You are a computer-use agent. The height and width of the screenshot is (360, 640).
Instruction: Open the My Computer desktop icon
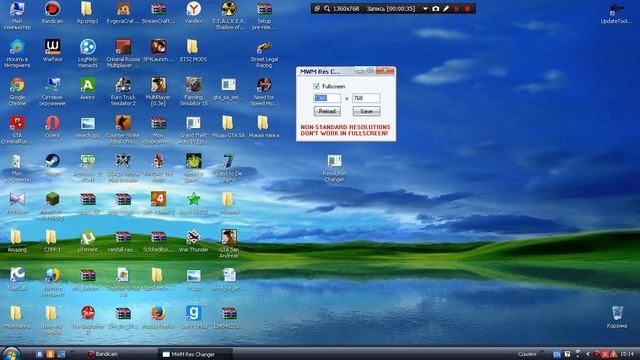point(17,16)
